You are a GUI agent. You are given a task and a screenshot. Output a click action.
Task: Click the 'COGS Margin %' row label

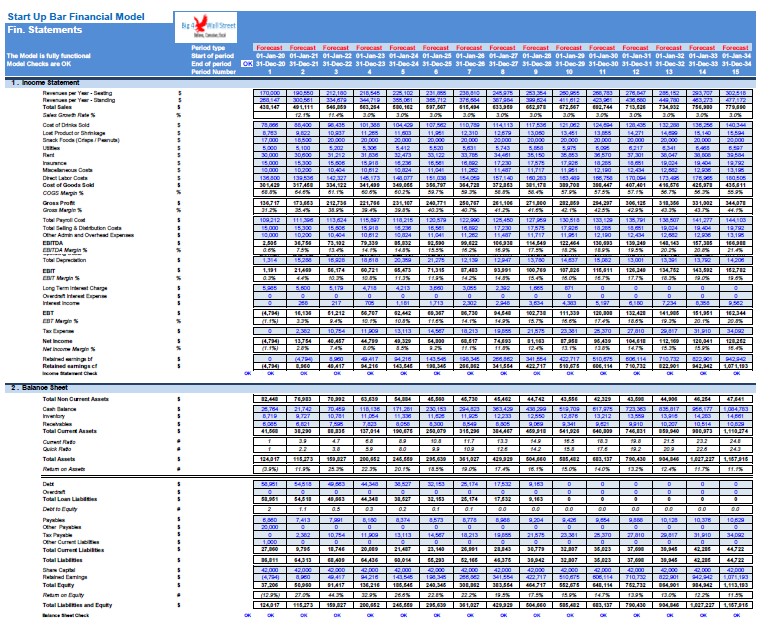tap(62, 193)
